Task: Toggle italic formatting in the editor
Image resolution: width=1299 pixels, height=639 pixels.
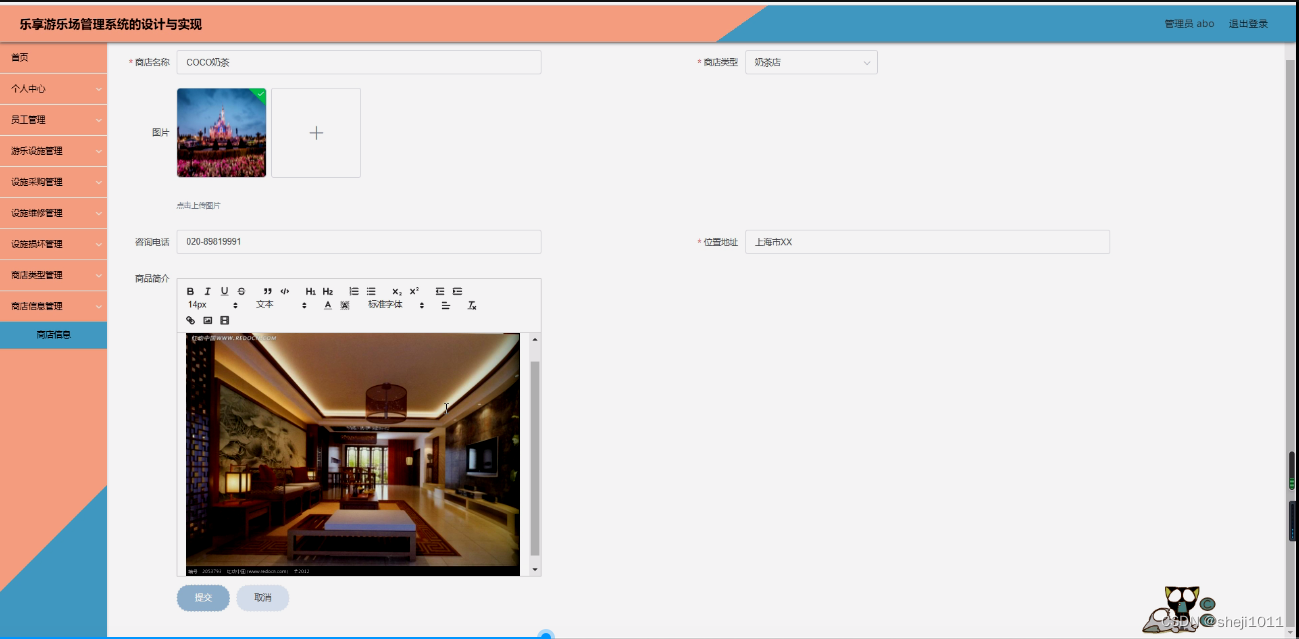Action: tap(207, 290)
